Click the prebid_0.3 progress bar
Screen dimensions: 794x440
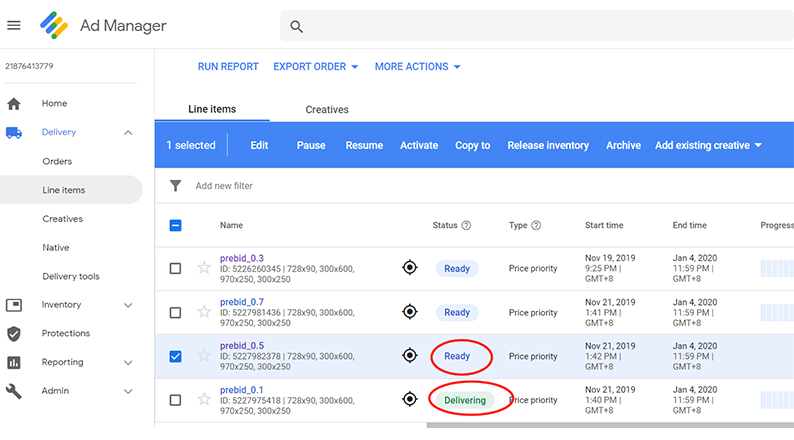coord(777,268)
